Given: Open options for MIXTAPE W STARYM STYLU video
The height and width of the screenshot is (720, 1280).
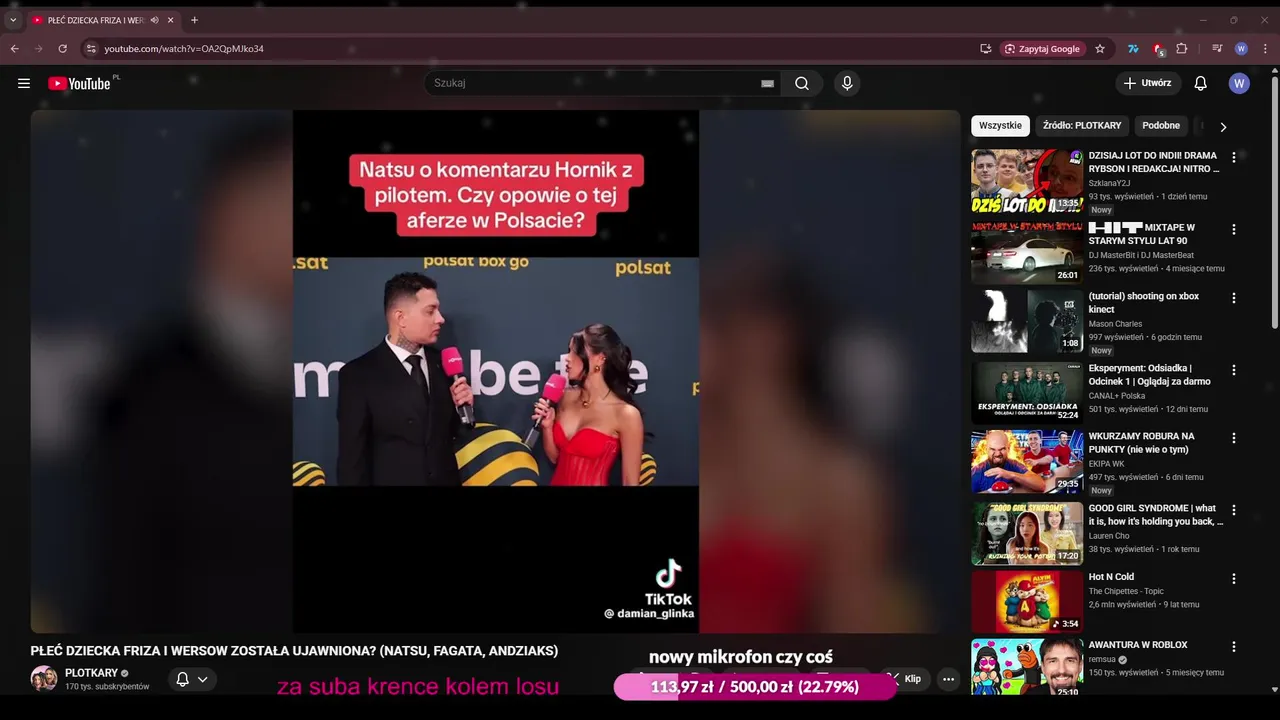Looking at the screenshot, I should pyautogui.click(x=1233, y=229).
